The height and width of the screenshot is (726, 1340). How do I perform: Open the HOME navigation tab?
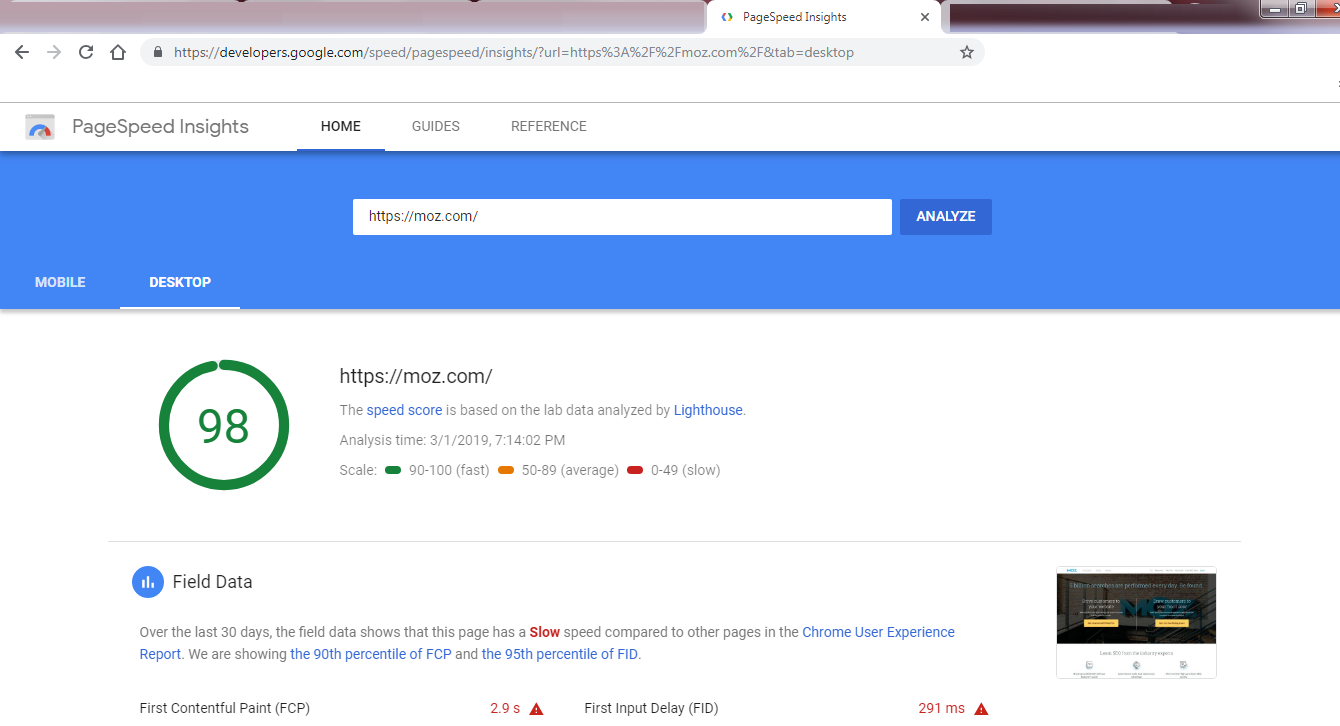[341, 126]
